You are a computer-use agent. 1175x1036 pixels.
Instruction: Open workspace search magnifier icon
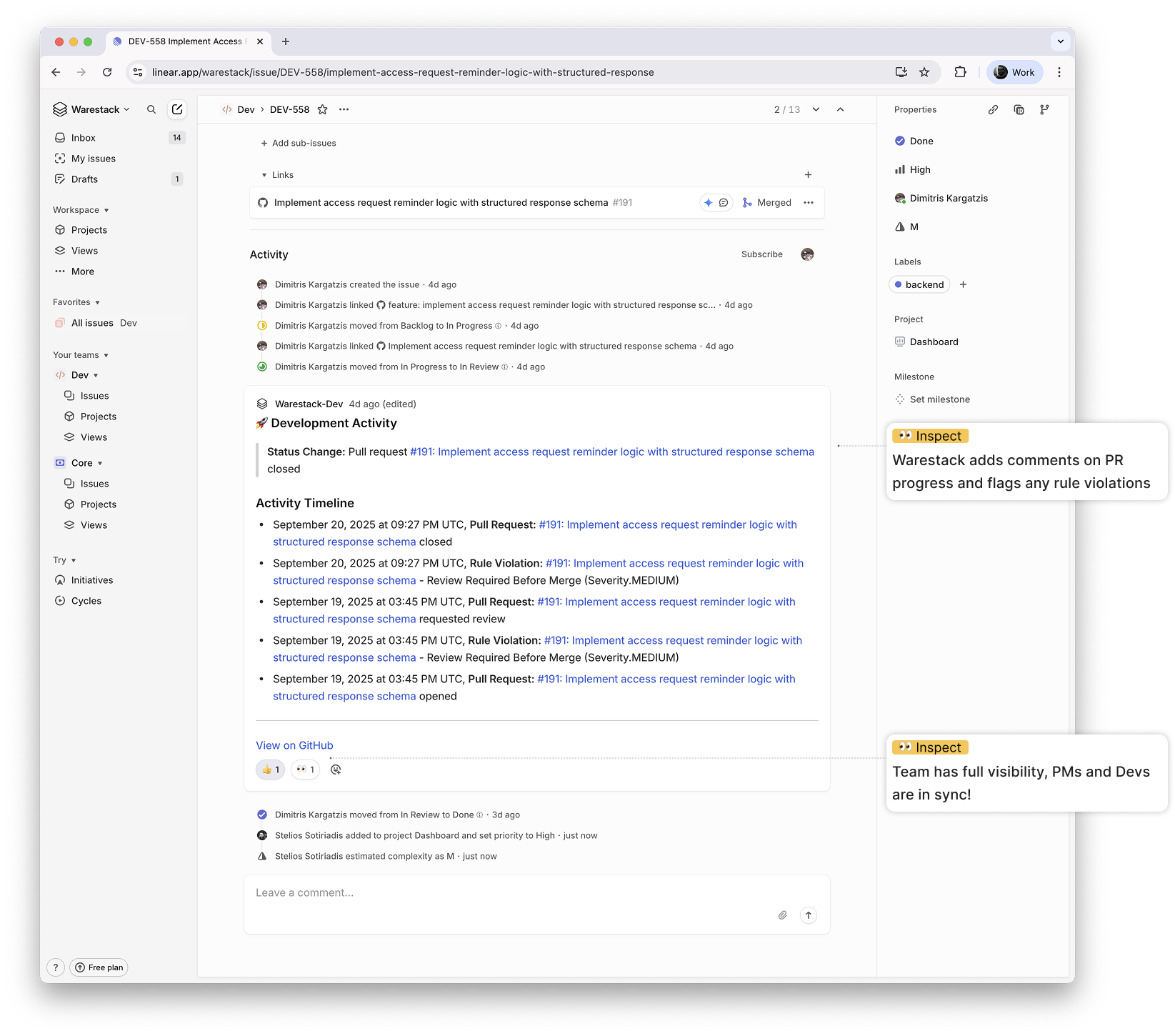tap(151, 109)
